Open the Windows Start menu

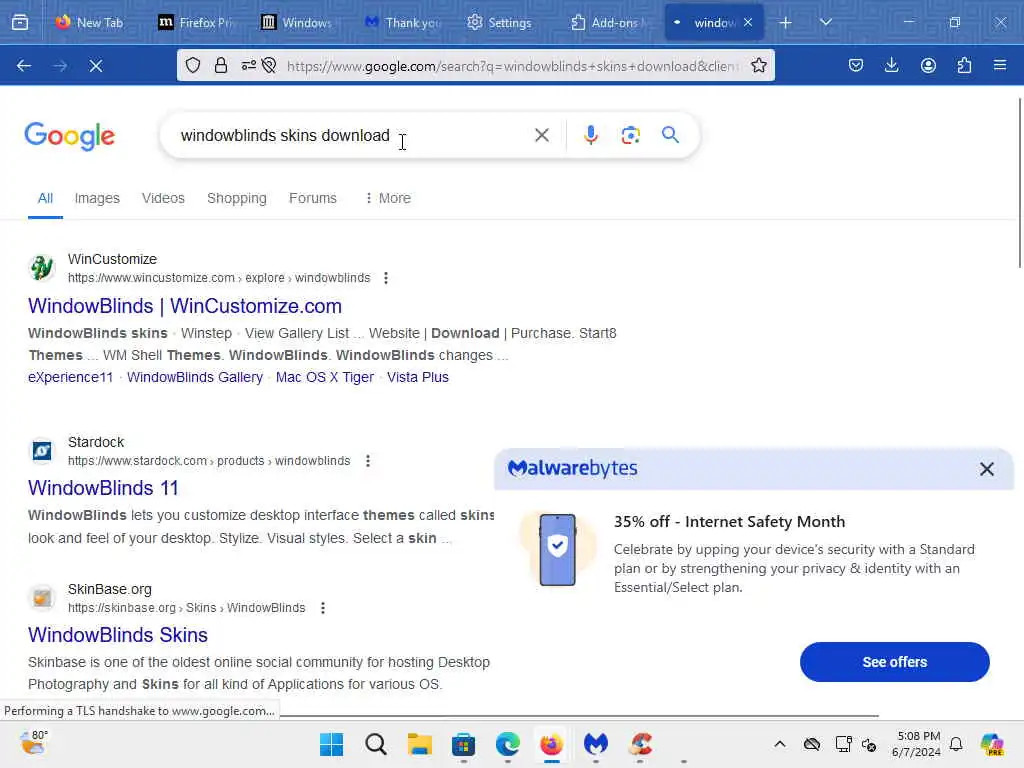[x=331, y=744]
